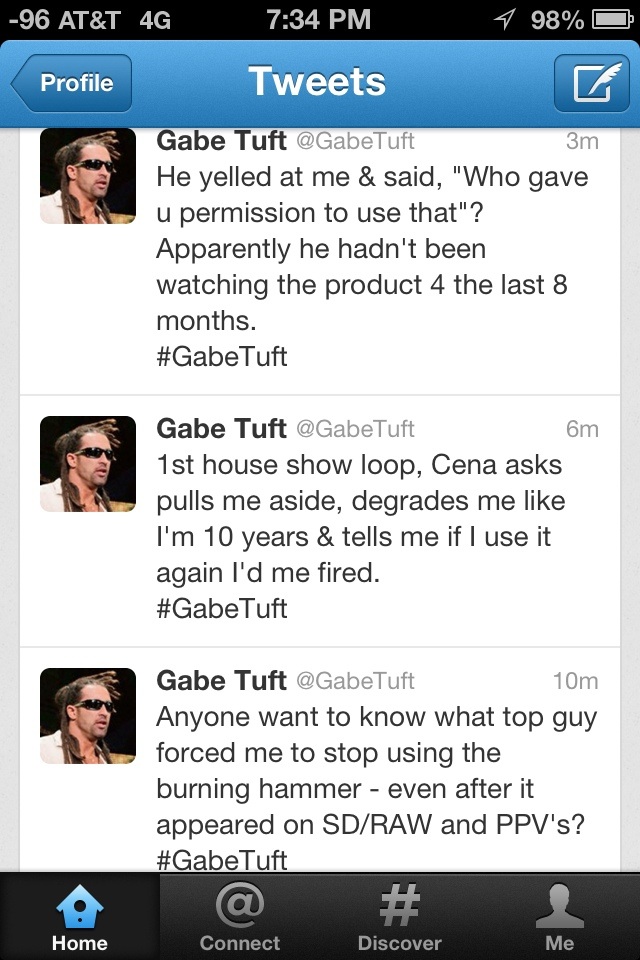Switch to the Connect tab
Viewport: 640px width, 960px height.
tap(240, 918)
